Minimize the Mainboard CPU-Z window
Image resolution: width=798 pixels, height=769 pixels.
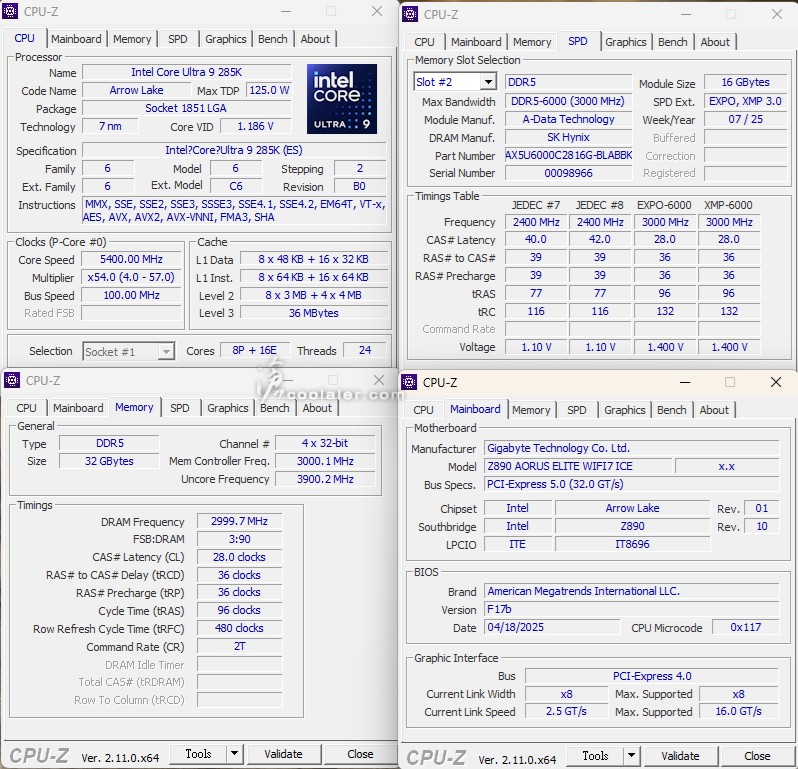pyautogui.click(x=685, y=382)
